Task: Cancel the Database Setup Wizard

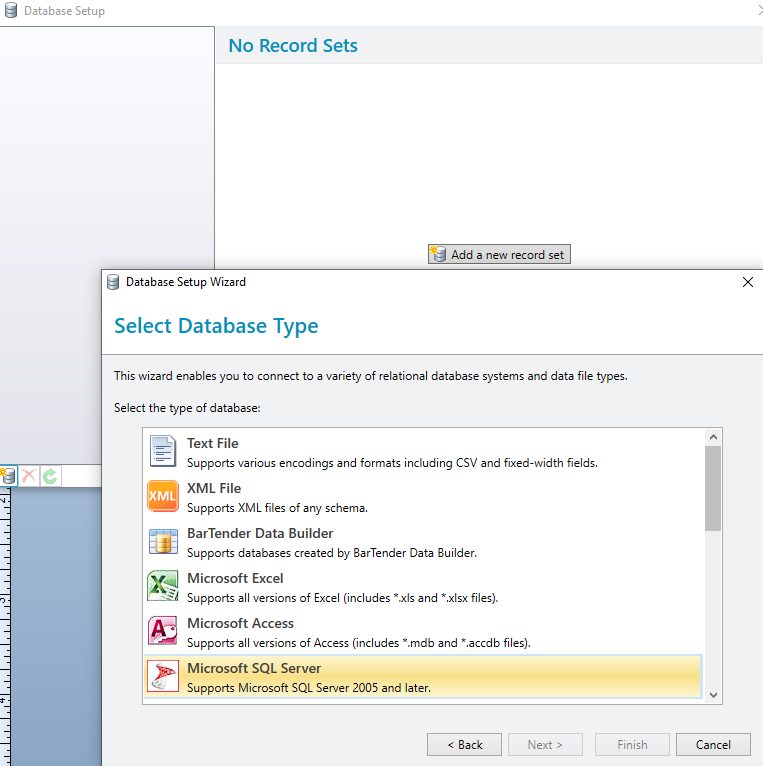Action: click(713, 745)
